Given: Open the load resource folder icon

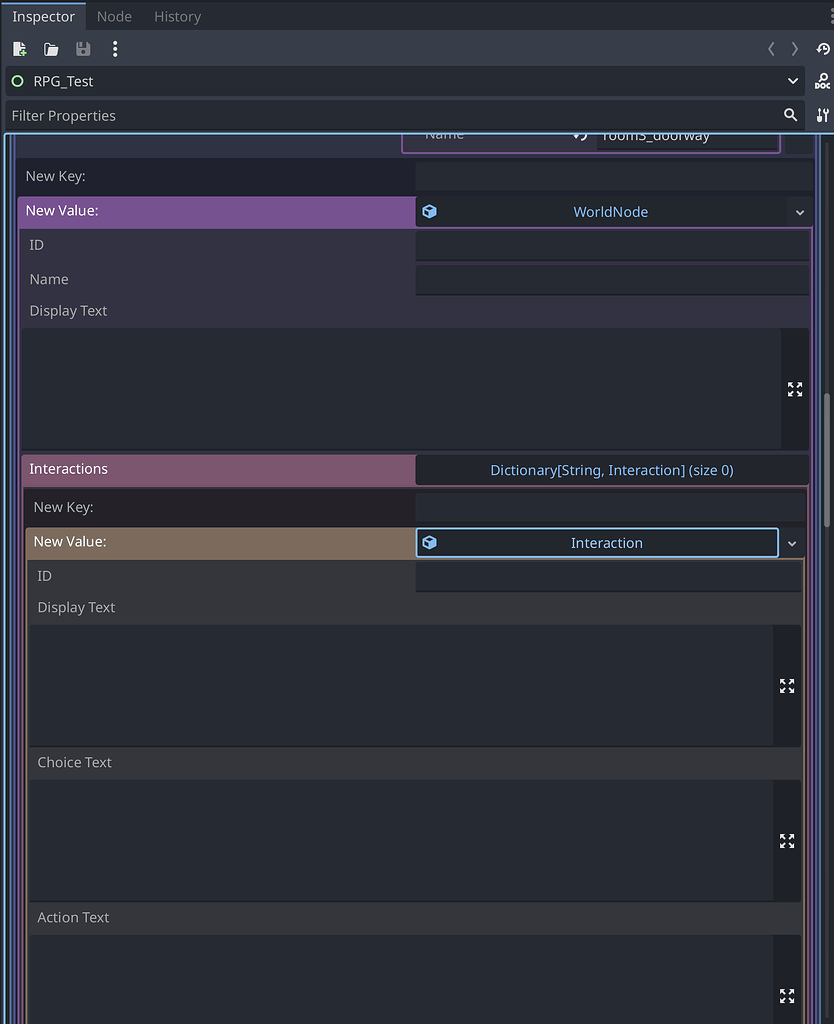Looking at the screenshot, I should coord(51,49).
